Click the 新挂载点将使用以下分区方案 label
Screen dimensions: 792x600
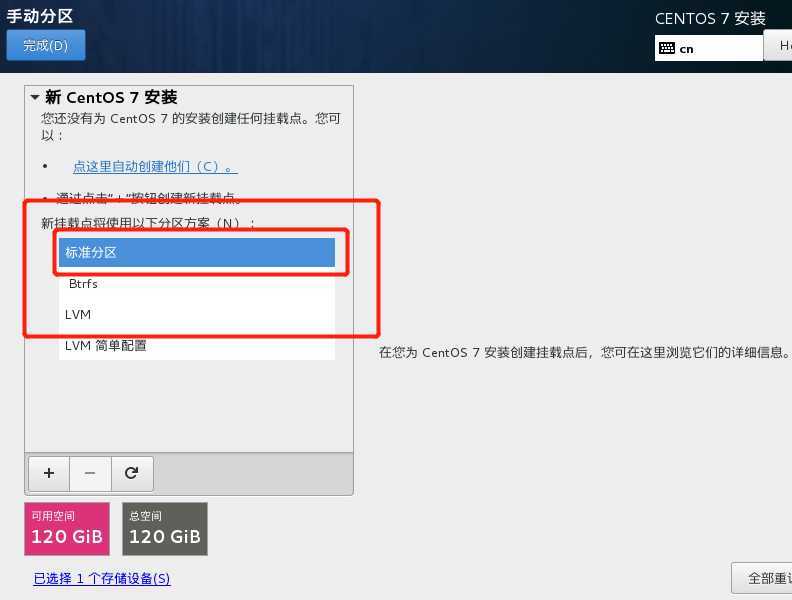[148, 223]
